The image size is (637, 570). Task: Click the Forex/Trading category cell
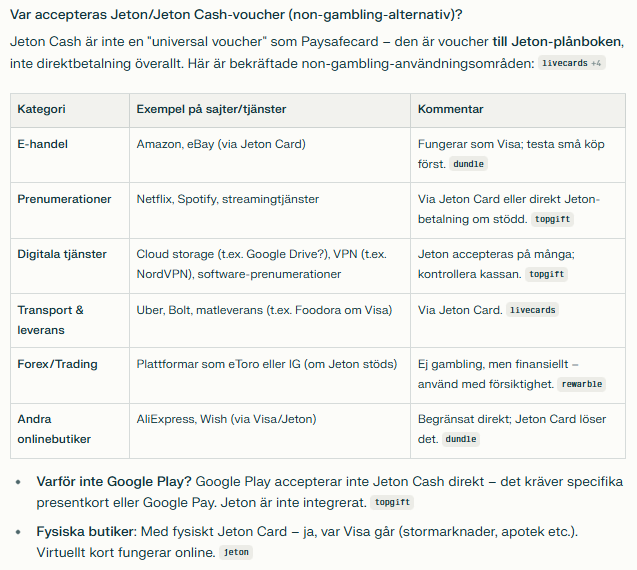click(70, 375)
